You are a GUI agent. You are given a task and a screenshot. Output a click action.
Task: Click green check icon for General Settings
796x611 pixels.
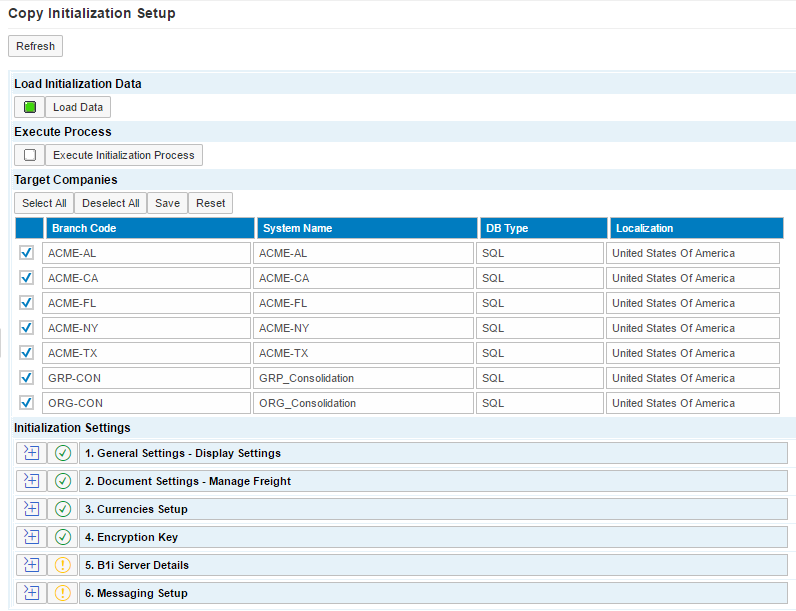click(63, 453)
